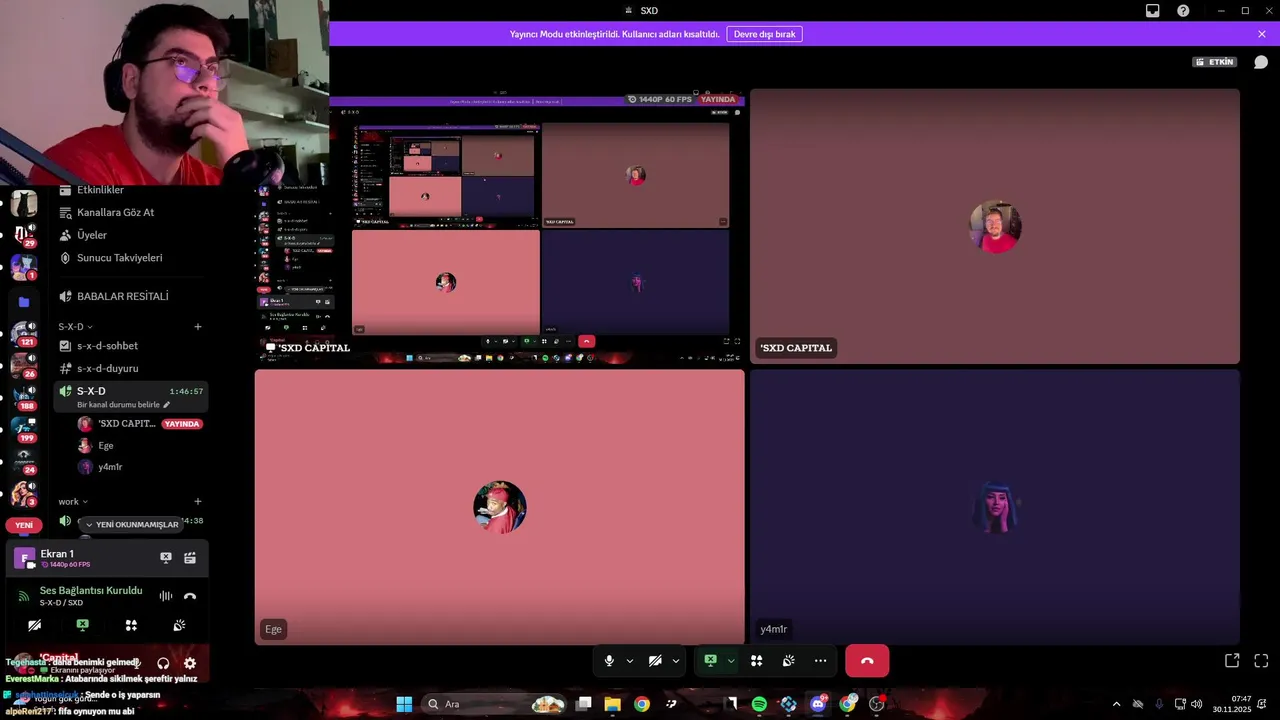Hang up with red disconnect button
This screenshot has height=720, width=1280.
867,661
